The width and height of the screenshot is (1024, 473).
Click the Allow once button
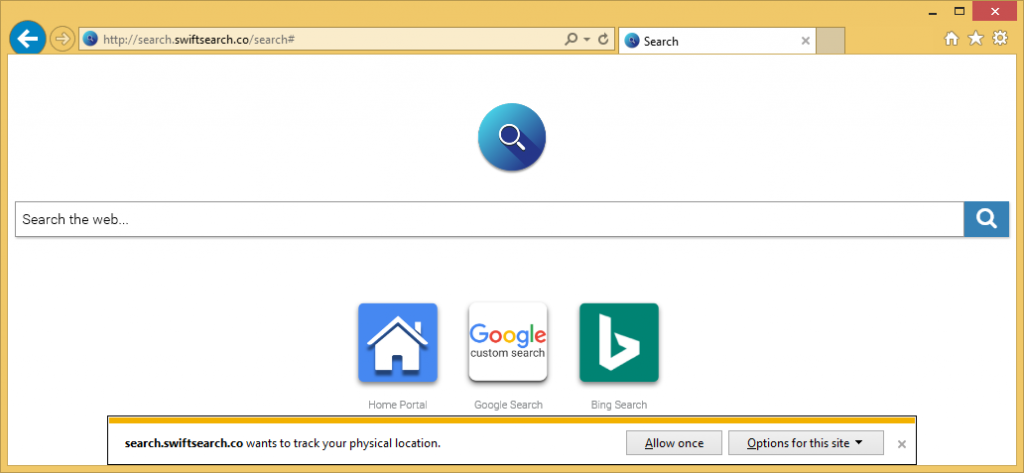tap(673, 443)
